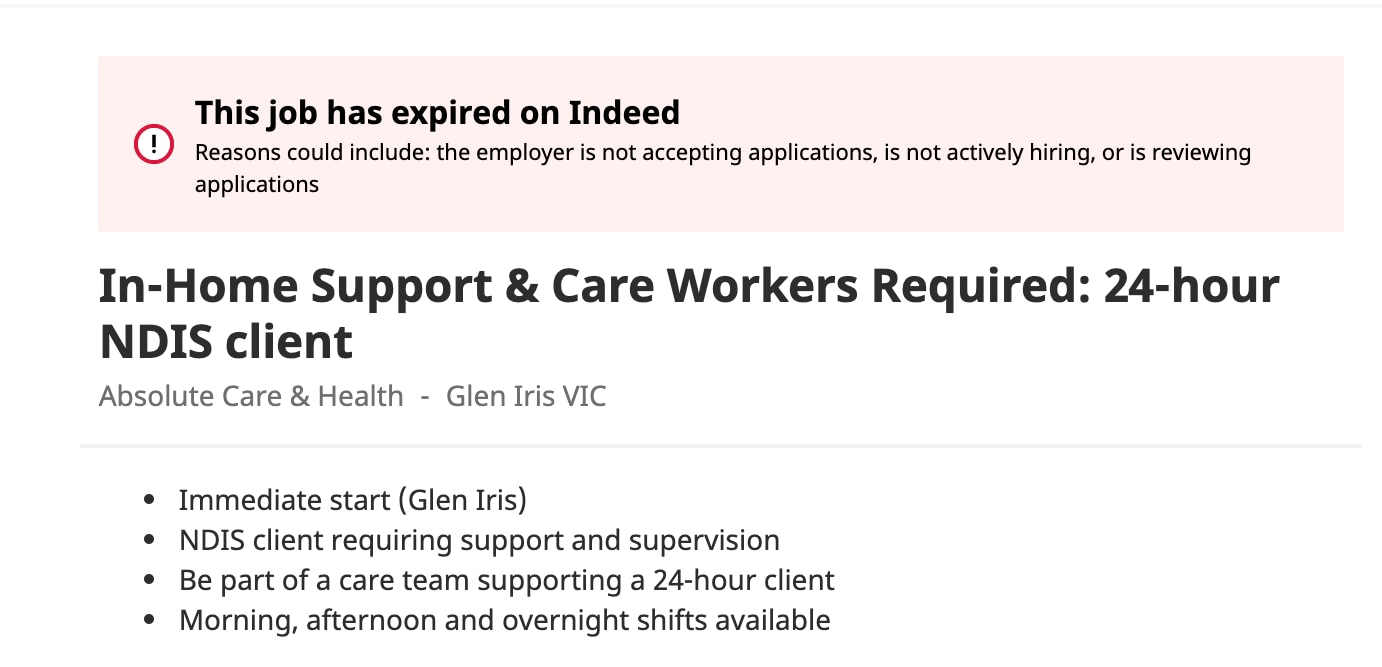Click "NDIS client" on the title's second line
This screenshot has width=1382, height=667.
[226, 342]
